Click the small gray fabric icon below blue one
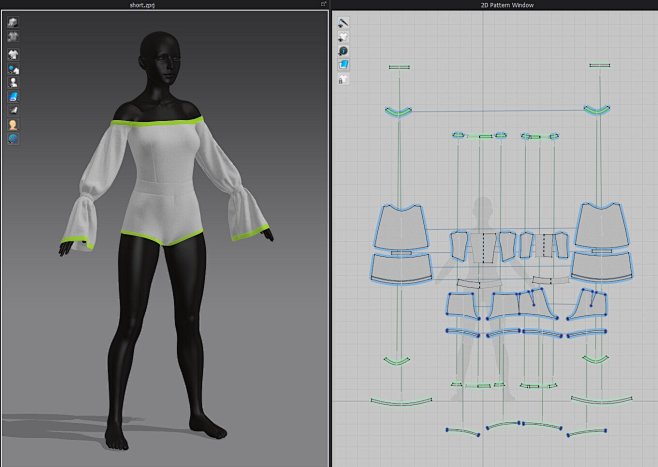The image size is (658, 467). pos(14,110)
